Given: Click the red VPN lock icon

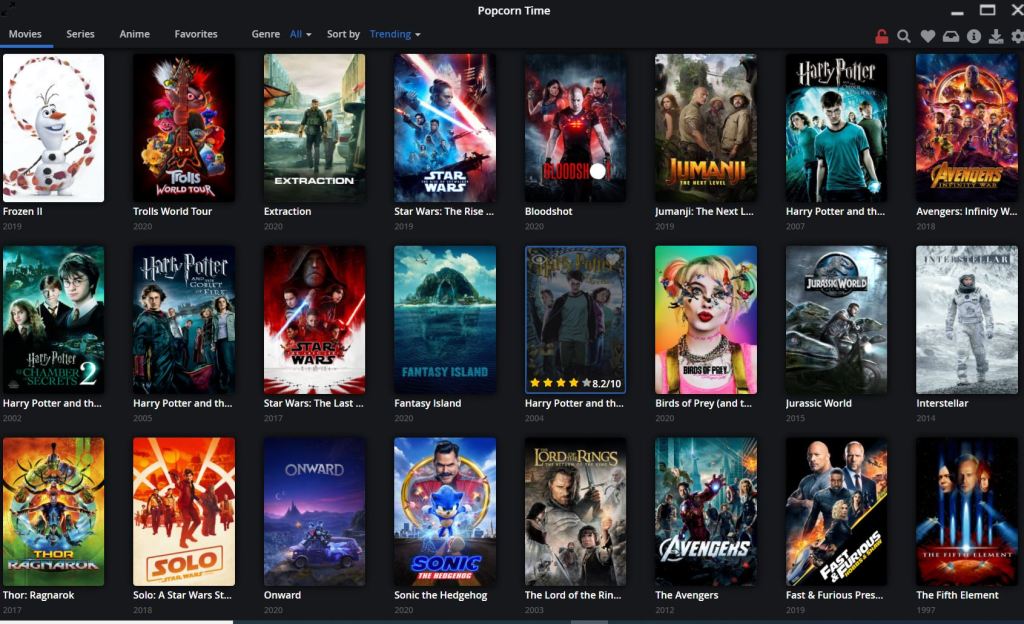Looking at the screenshot, I should tap(883, 36).
